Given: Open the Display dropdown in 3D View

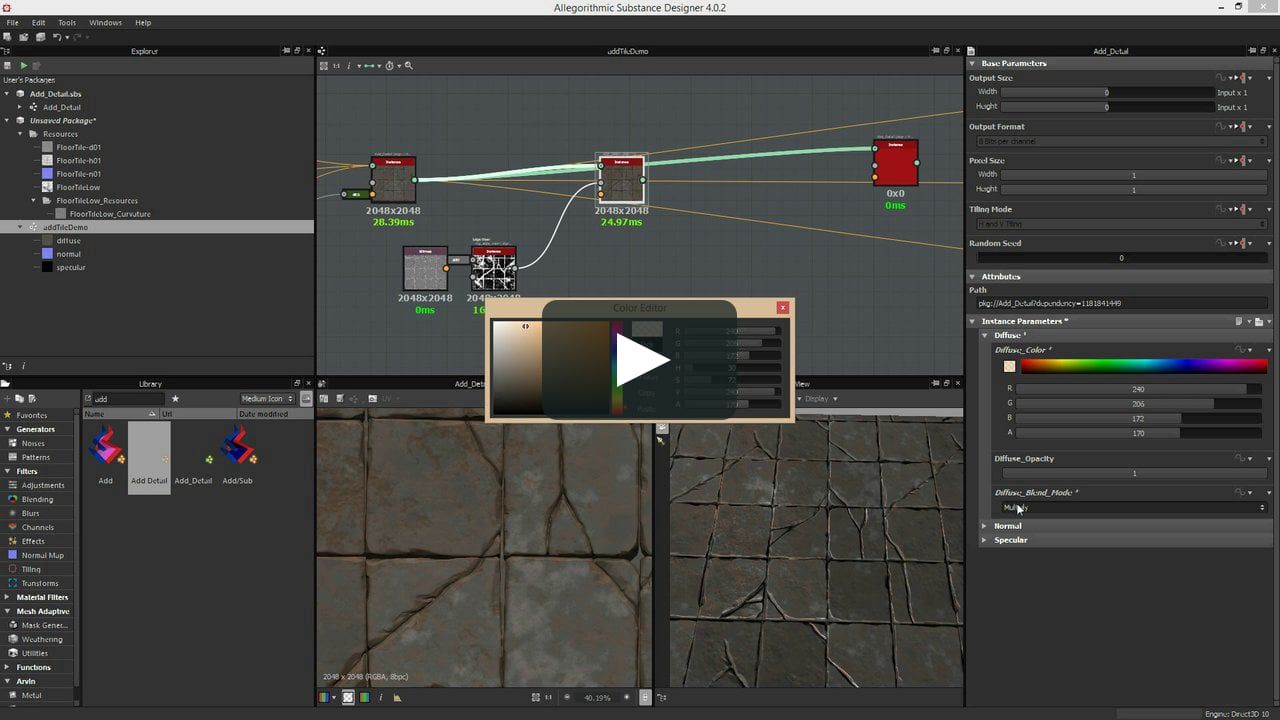Looking at the screenshot, I should tap(821, 399).
